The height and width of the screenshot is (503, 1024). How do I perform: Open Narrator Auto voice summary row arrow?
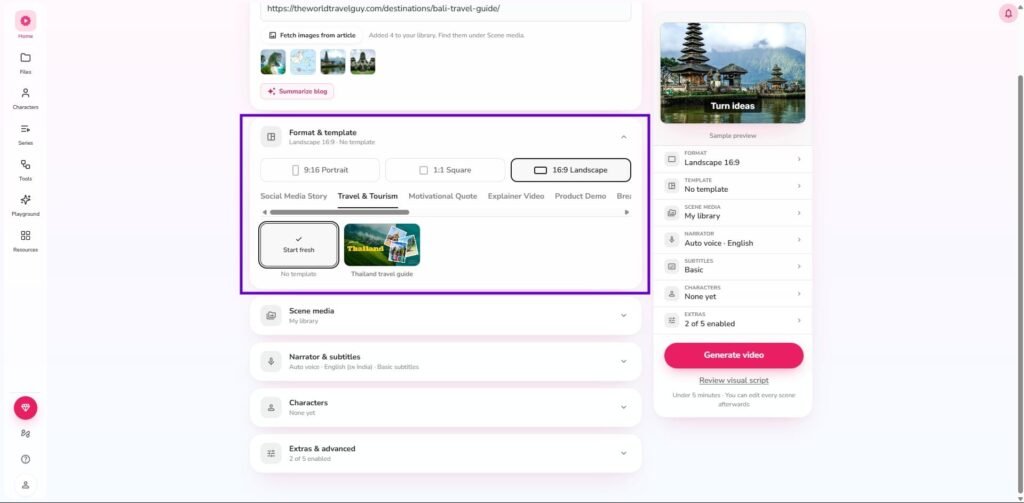tap(799, 240)
